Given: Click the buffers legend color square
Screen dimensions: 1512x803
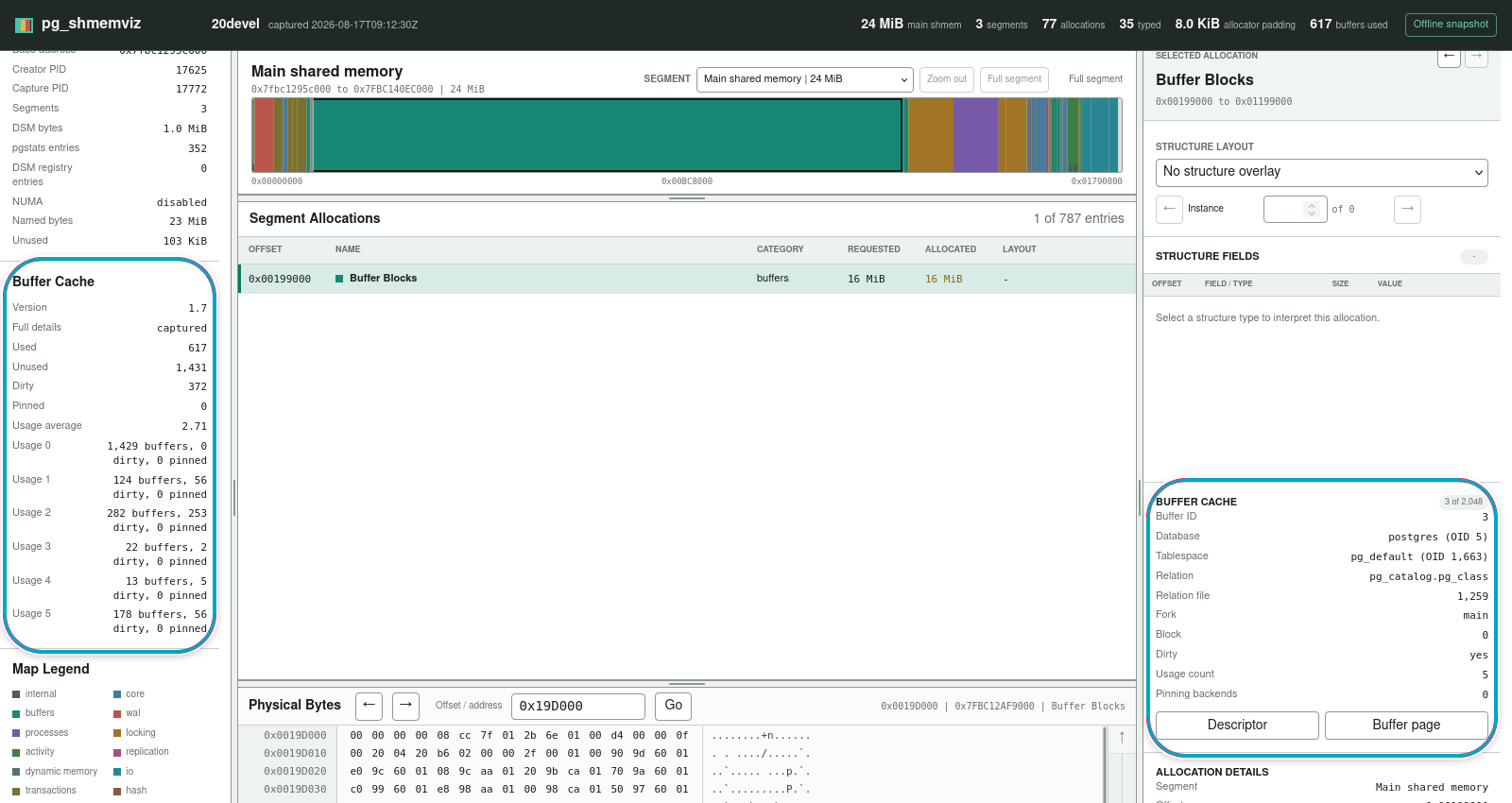Looking at the screenshot, I should pos(16,713).
